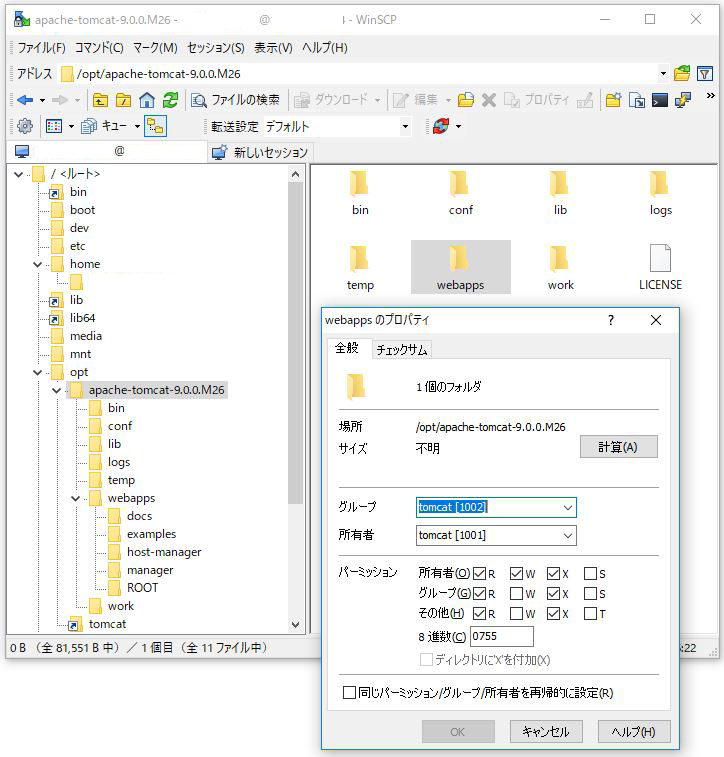
Task: Click the new file shortcut icon
Action: 637,100
